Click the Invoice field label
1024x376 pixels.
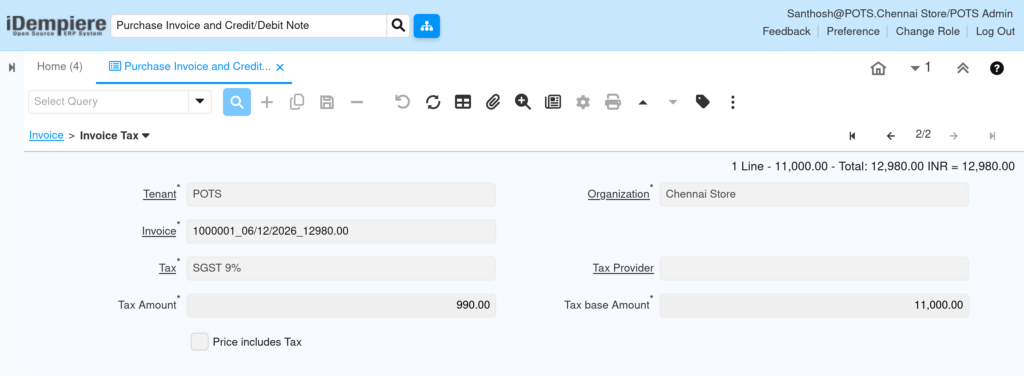pos(159,231)
